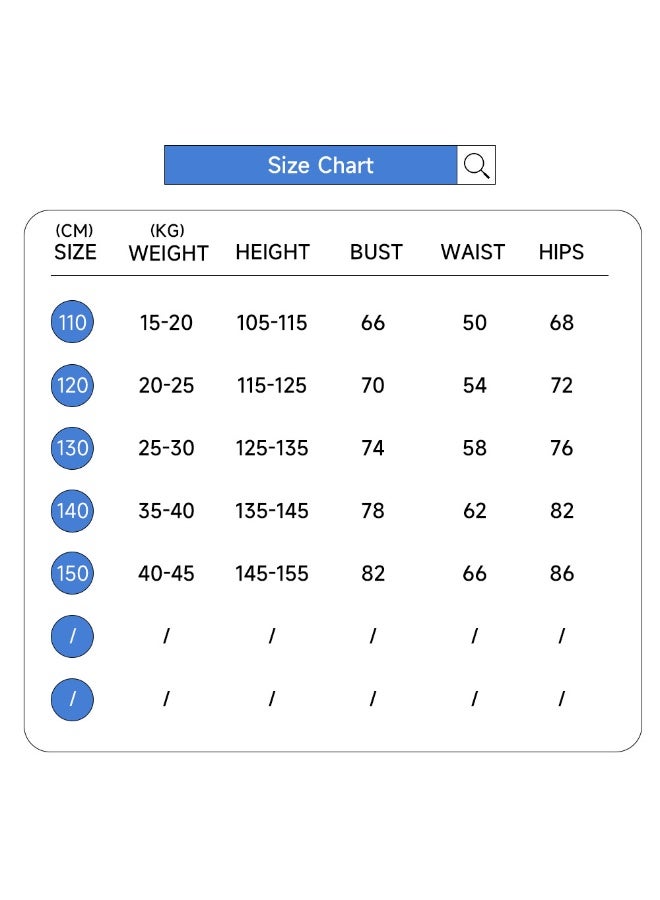Click the HEIGHT column header
This screenshot has height=900, width=660.
(272, 252)
